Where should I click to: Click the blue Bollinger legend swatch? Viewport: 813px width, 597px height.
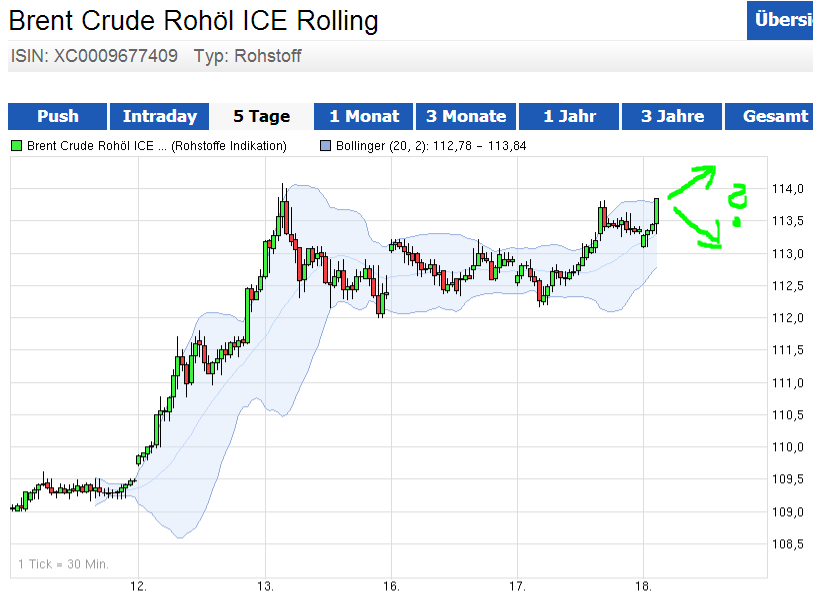point(325,146)
